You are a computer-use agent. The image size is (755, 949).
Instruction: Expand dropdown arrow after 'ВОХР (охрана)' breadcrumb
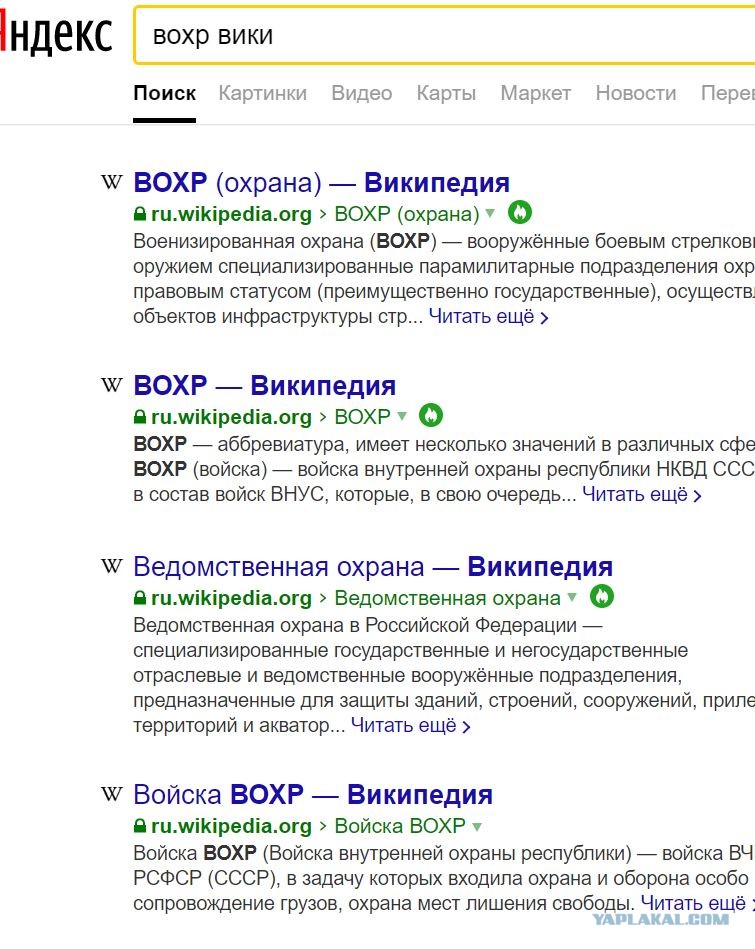(x=490, y=212)
